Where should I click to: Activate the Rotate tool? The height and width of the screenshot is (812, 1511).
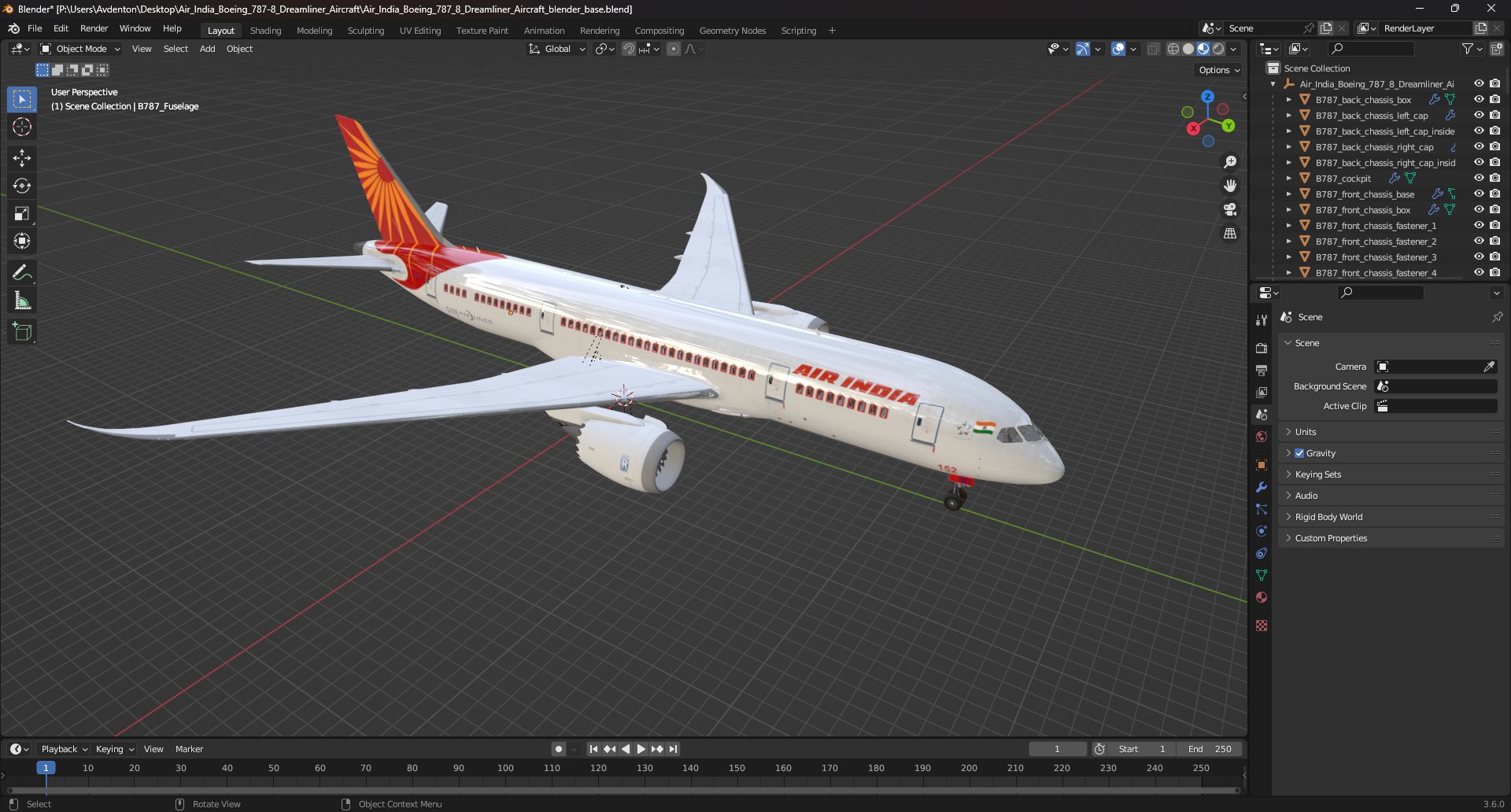pos(22,186)
